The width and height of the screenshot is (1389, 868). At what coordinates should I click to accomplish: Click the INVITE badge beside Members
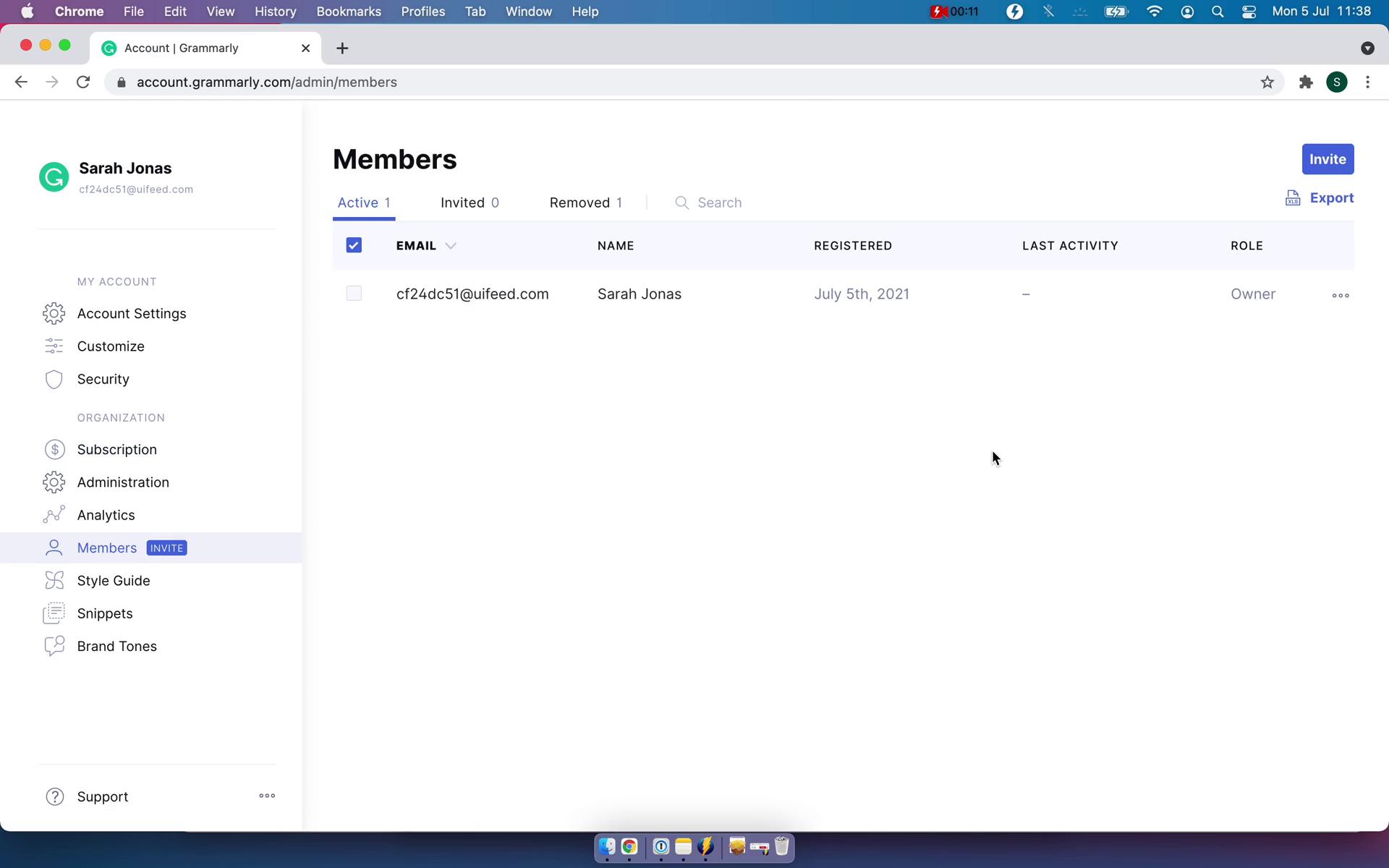click(167, 548)
